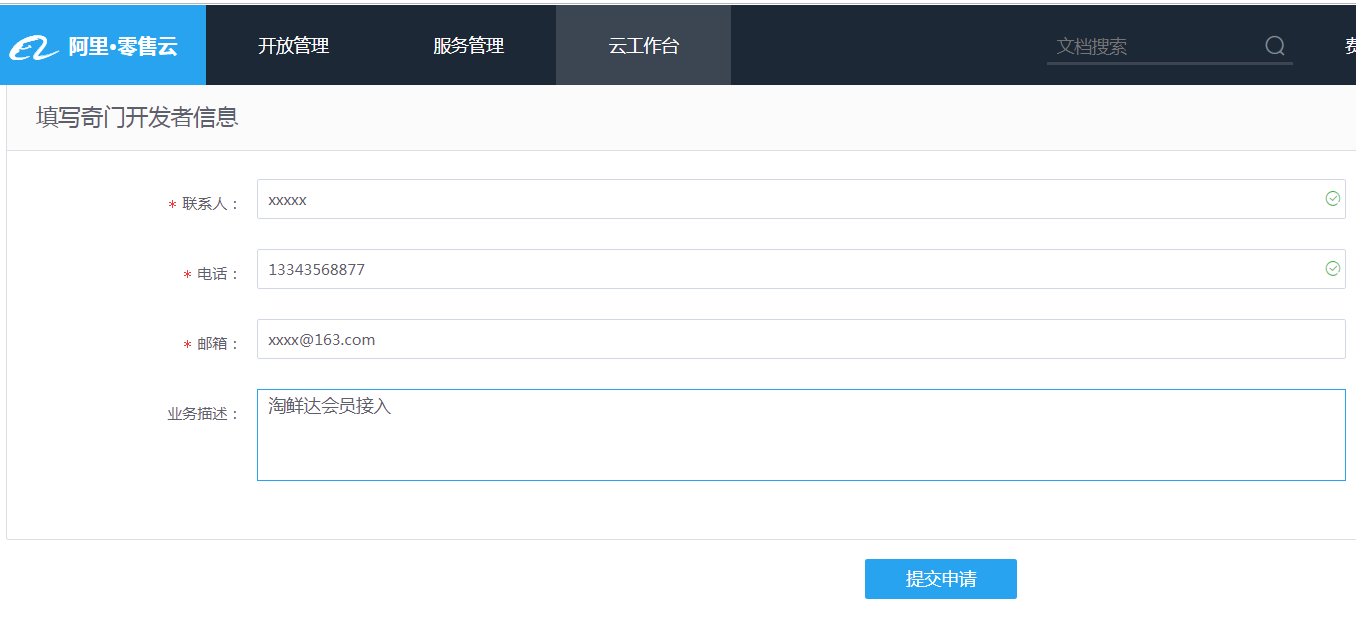Click the 业务描述 label
Viewport: 1356px width, 629px height.
pos(203,414)
